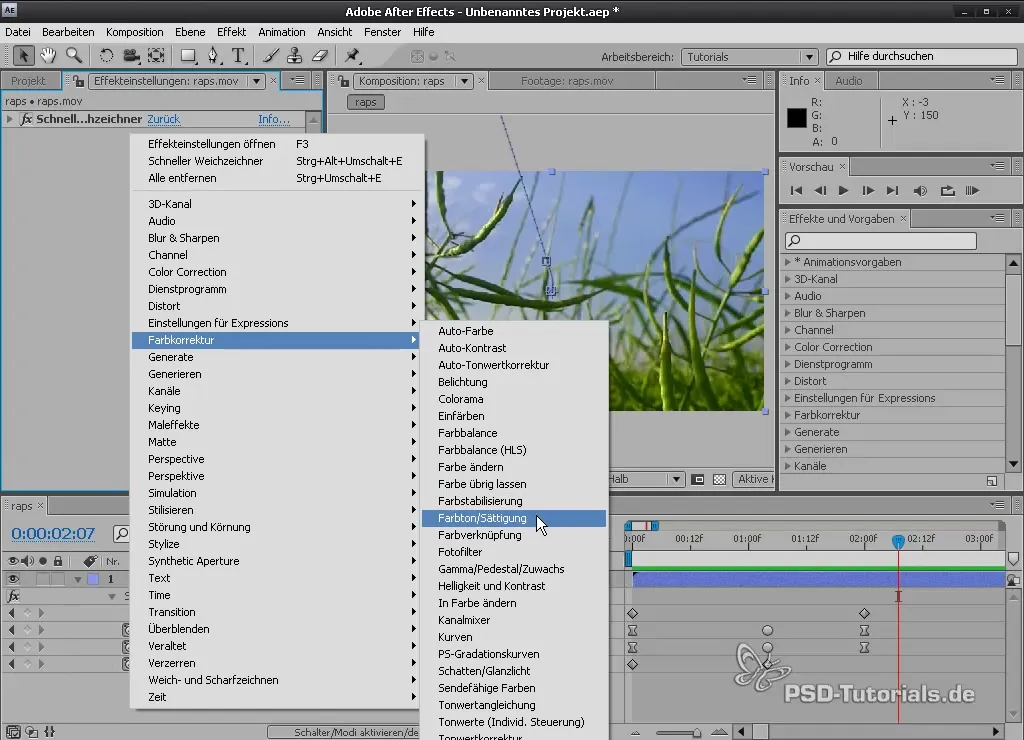Open the Arbeitsbereich Tutorials dropdown
Image resolution: width=1024 pixels, height=740 pixels.
coord(749,57)
